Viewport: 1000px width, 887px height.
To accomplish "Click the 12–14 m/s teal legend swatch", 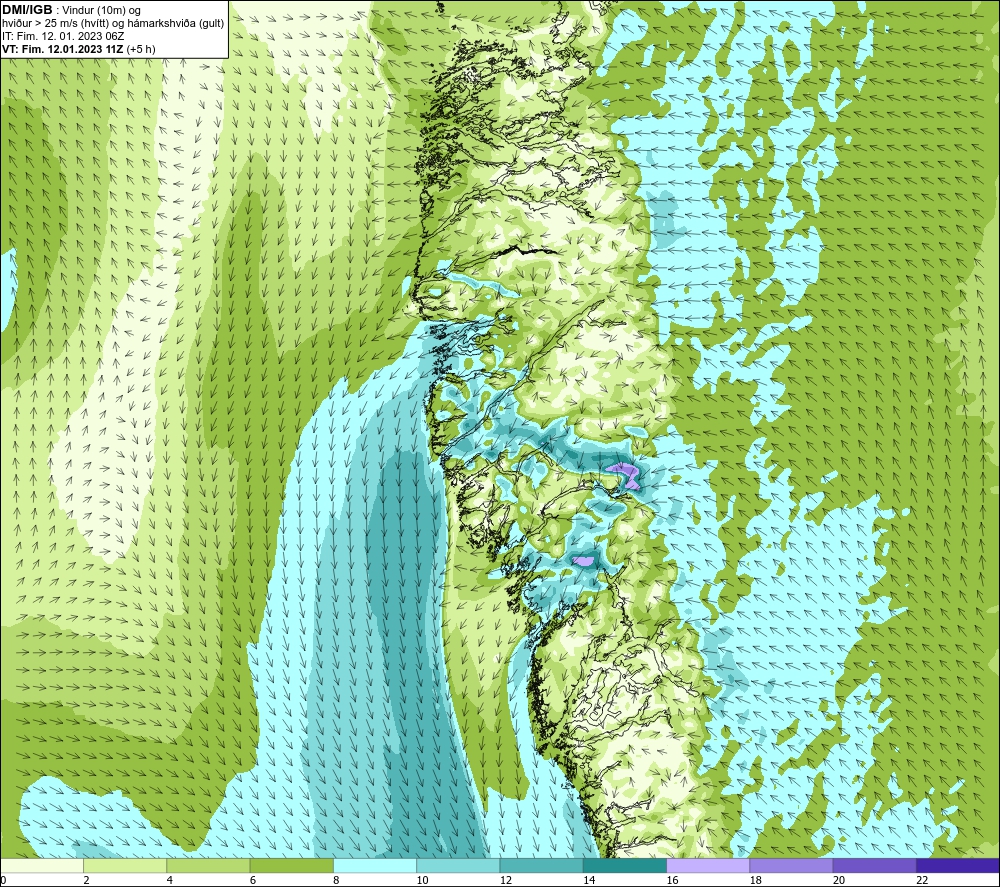I will [x=541, y=865].
